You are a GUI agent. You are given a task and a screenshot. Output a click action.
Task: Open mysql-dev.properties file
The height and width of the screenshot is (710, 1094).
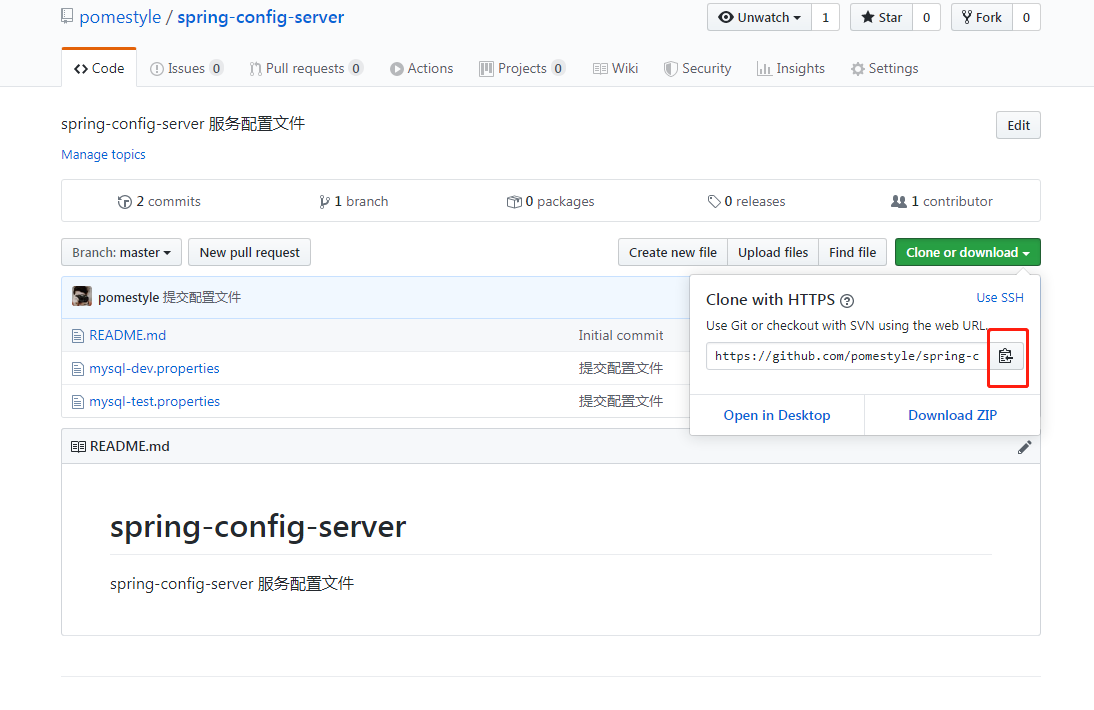click(x=154, y=368)
